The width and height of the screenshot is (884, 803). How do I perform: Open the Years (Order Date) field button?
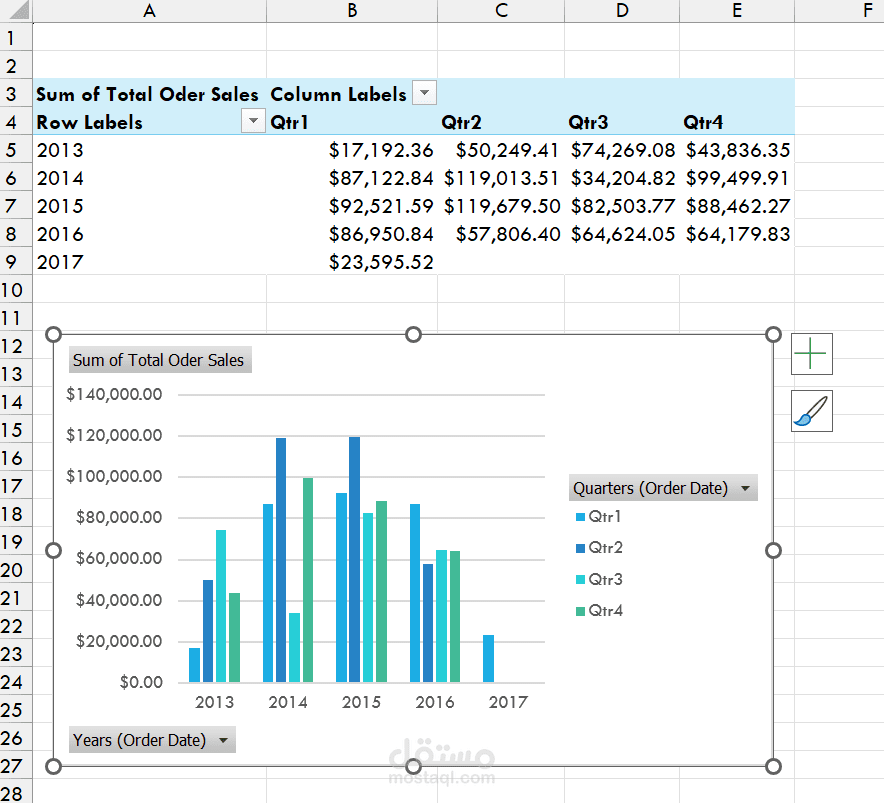152,740
